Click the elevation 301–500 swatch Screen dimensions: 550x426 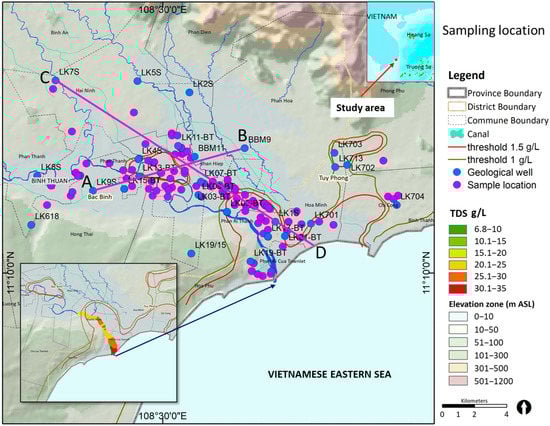point(458,368)
